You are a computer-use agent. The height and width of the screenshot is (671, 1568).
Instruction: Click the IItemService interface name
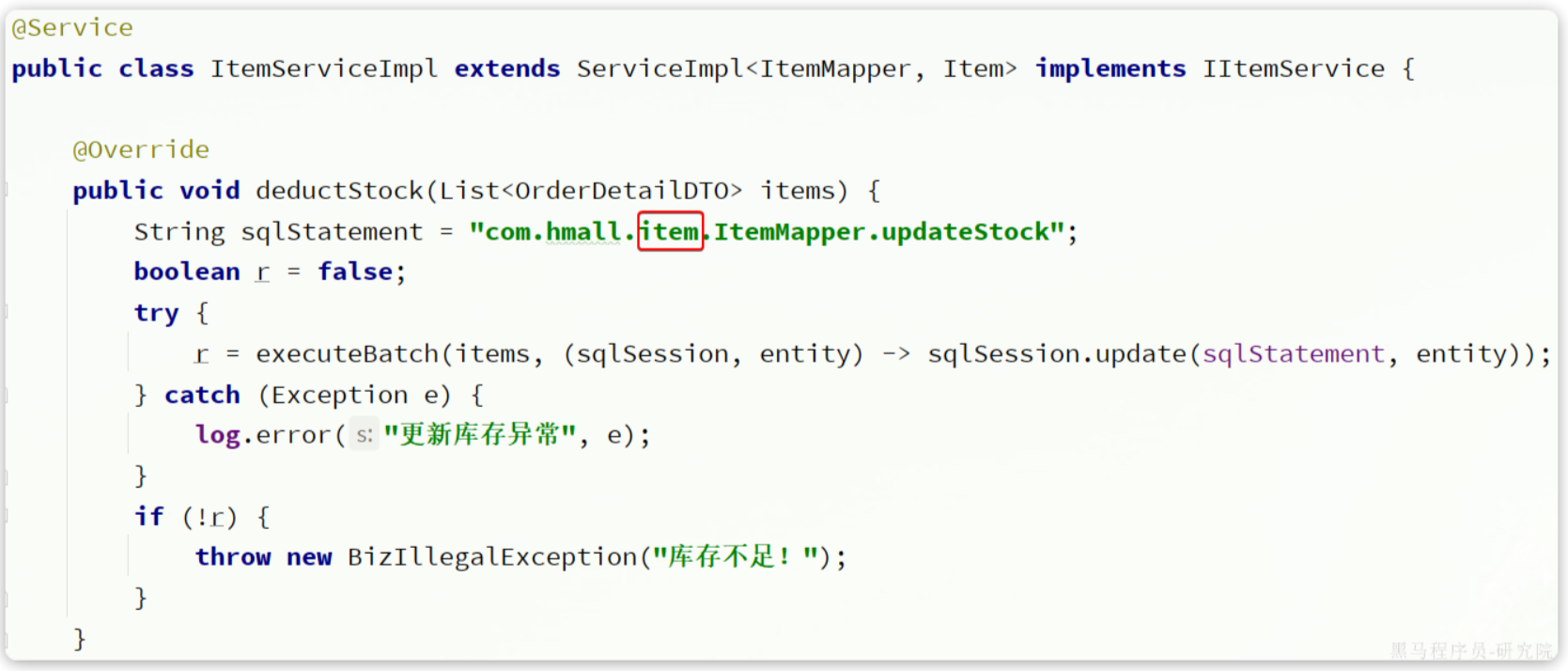[1293, 69]
